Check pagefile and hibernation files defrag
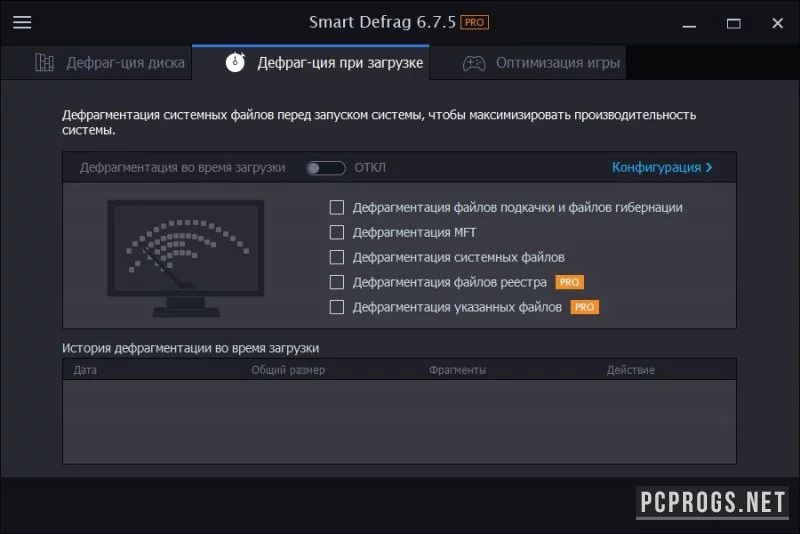The height and width of the screenshot is (534, 800). (x=337, y=208)
